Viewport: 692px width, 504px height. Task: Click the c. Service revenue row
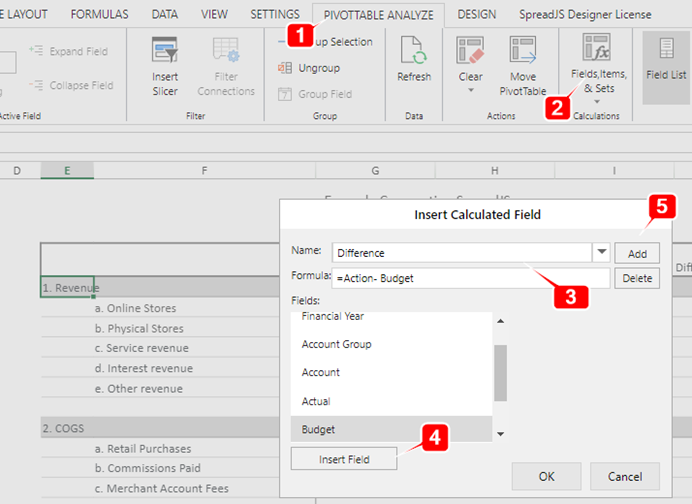tap(160, 348)
